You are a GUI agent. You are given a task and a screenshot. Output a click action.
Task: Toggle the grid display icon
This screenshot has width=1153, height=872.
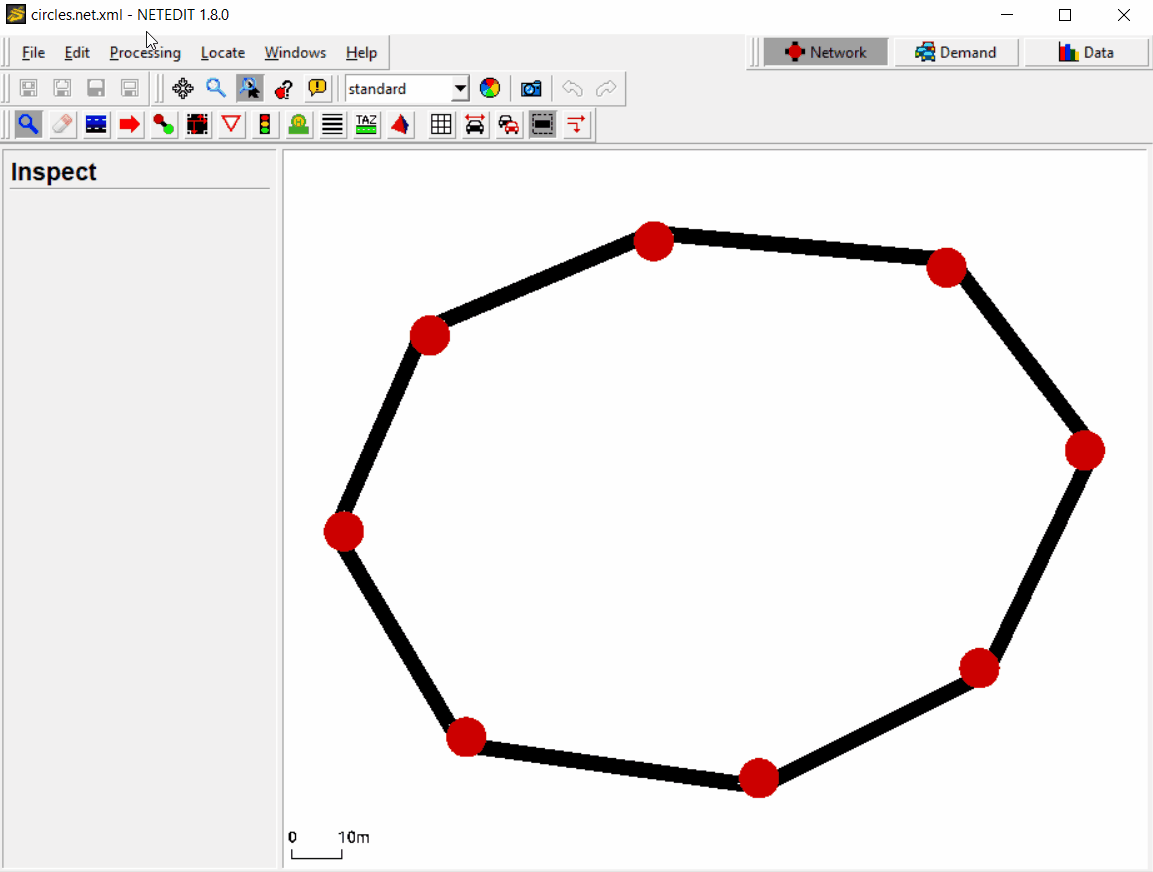pos(440,124)
